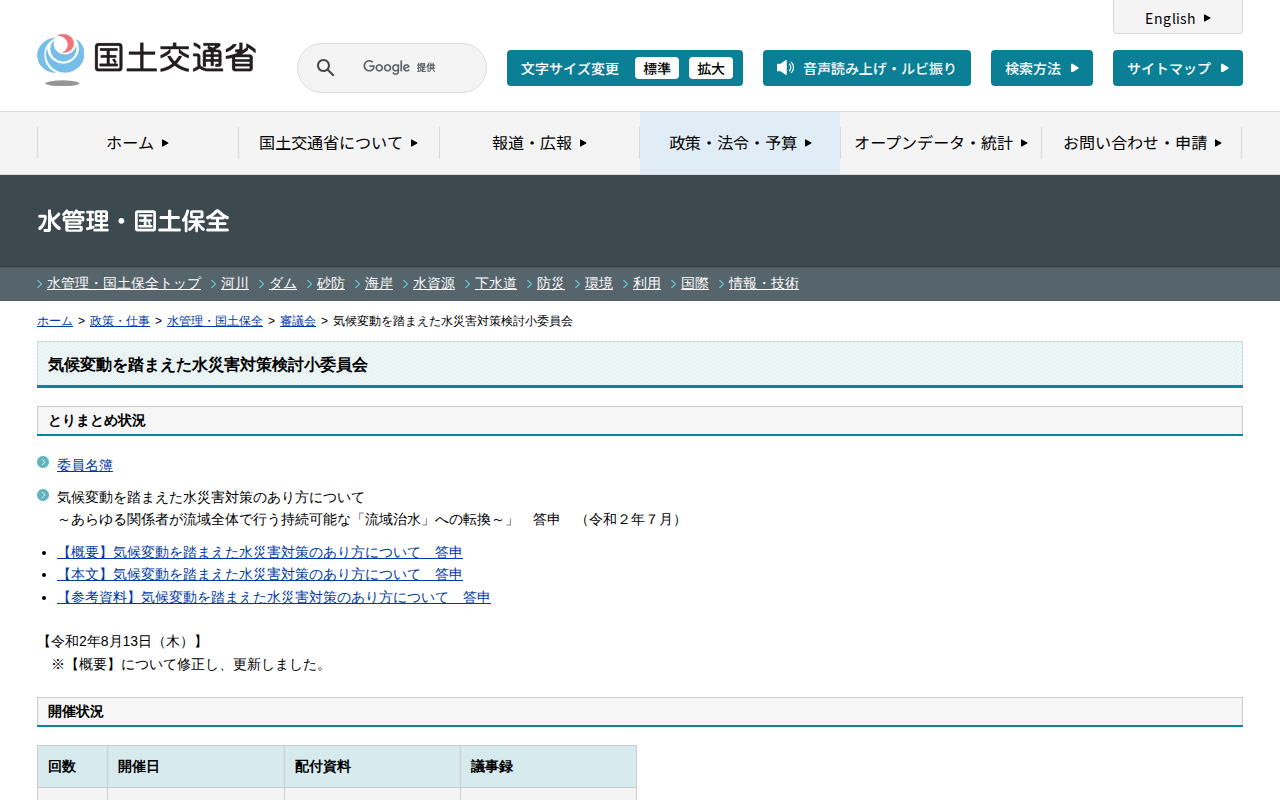Go to 河川 in the sub-navigation
1280x800 pixels.
click(235, 283)
